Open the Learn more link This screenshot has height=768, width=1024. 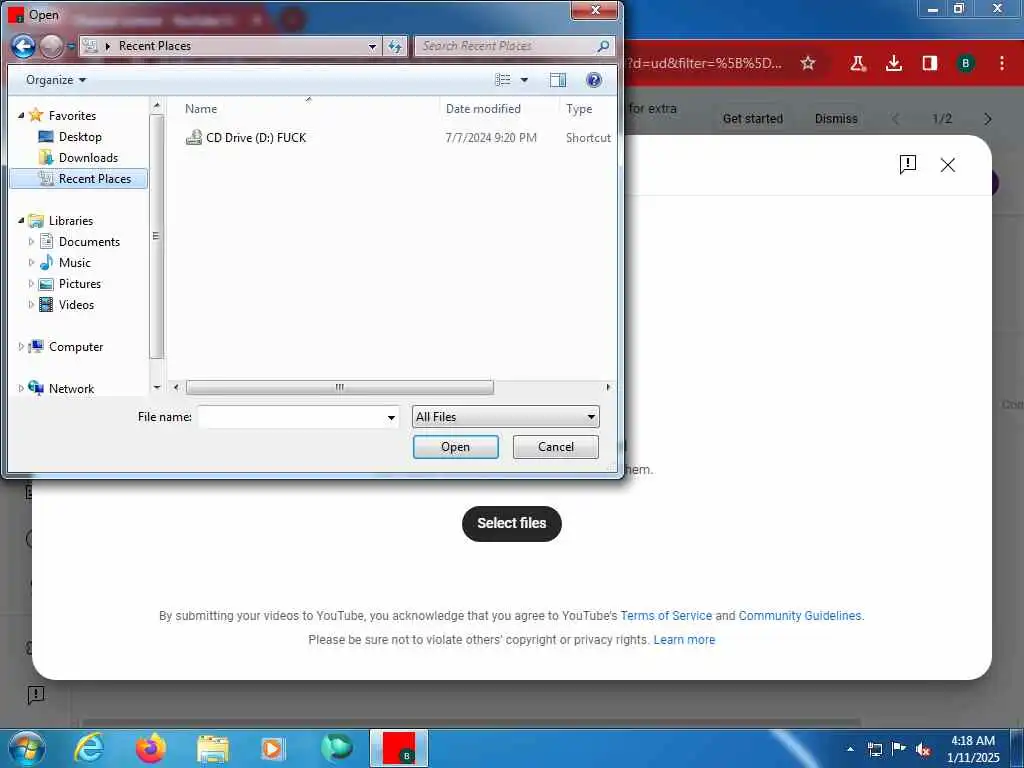tap(684, 639)
